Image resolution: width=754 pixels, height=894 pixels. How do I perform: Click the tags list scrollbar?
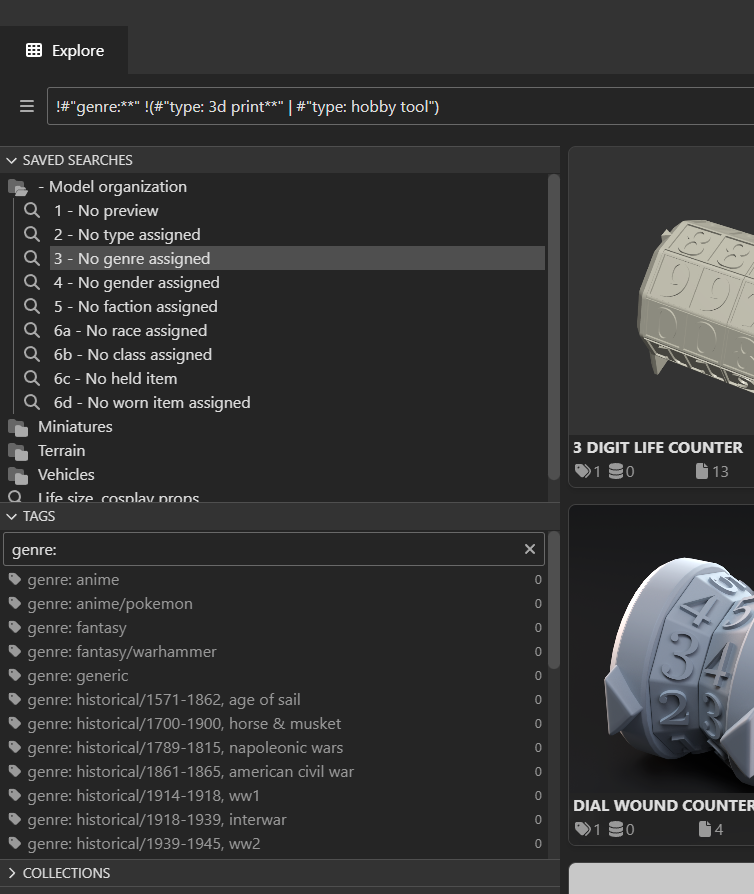click(553, 600)
